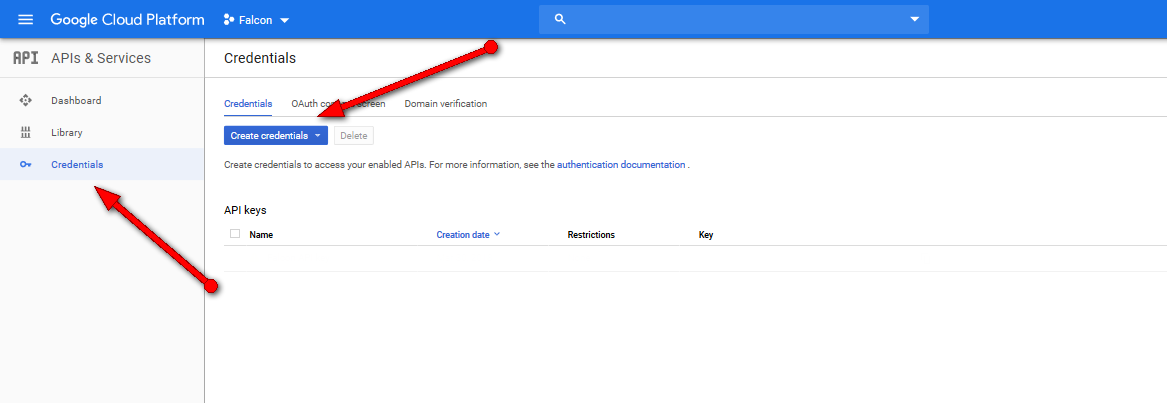The width and height of the screenshot is (1167, 403).
Task: Click the Credentials page heading
Action: (x=260, y=58)
